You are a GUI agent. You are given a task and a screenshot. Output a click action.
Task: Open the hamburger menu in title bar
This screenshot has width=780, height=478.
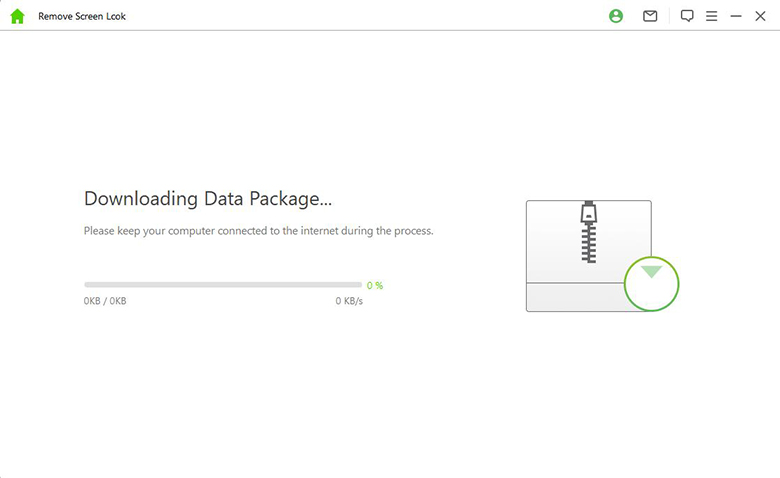click(711, 16)
